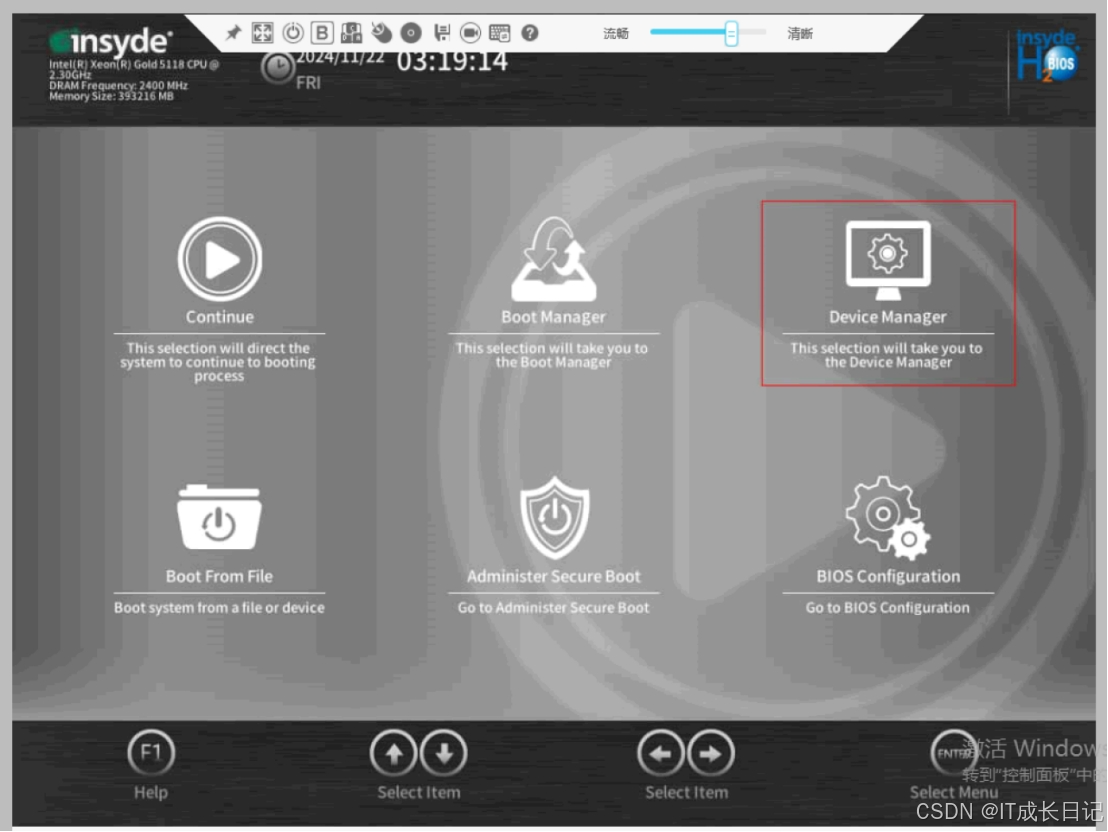Click the Insyde H2O BIOS logo
The width and height of the screenshot is (1108, 832).
[1047, 55]
